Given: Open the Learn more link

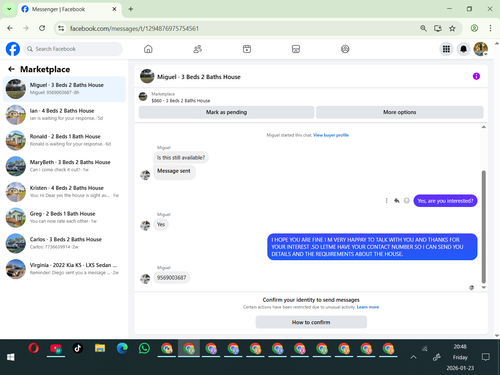Looking at the screenshot, I should click(x=368, y=307).
